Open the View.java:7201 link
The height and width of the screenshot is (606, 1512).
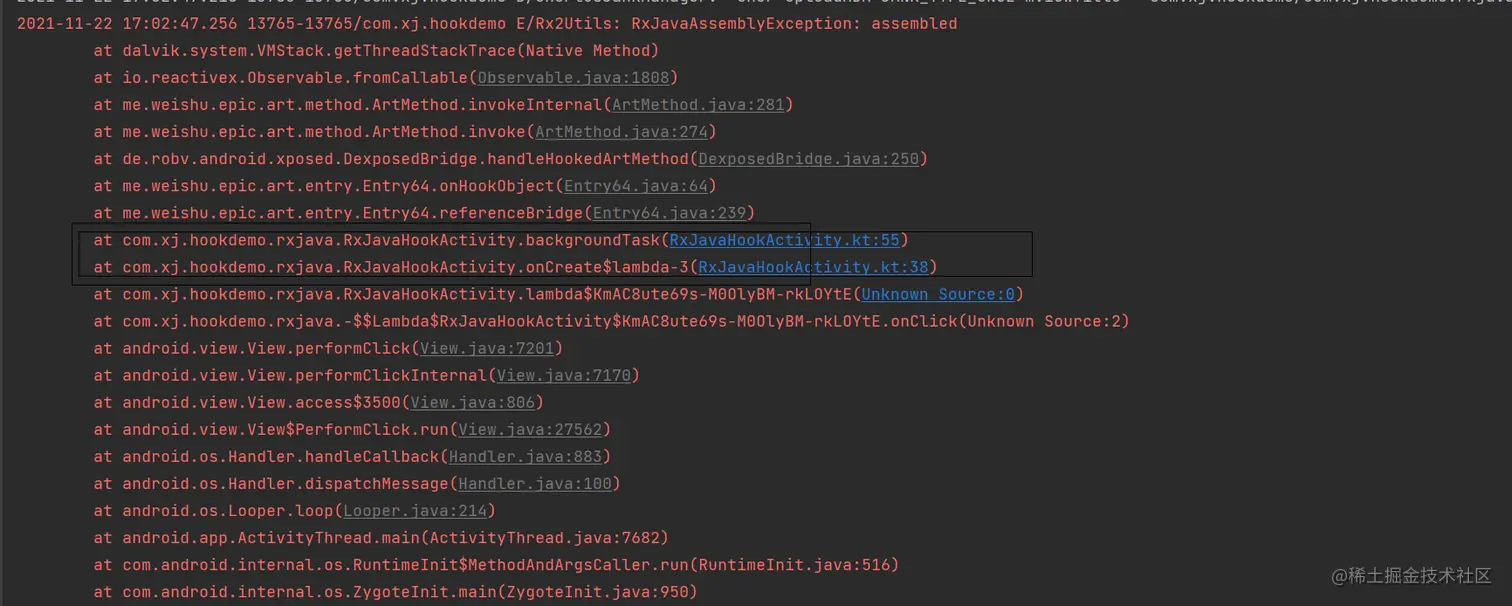pyautogui.click(x=487, y=348)
